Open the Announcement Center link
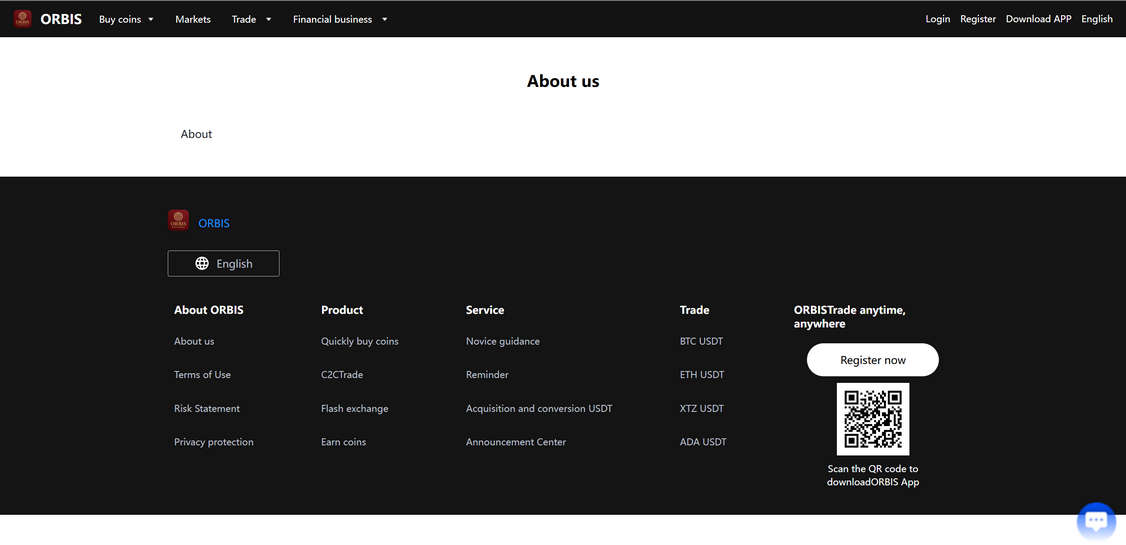This screenshot has height=545, width=1126. click(516, 442)
